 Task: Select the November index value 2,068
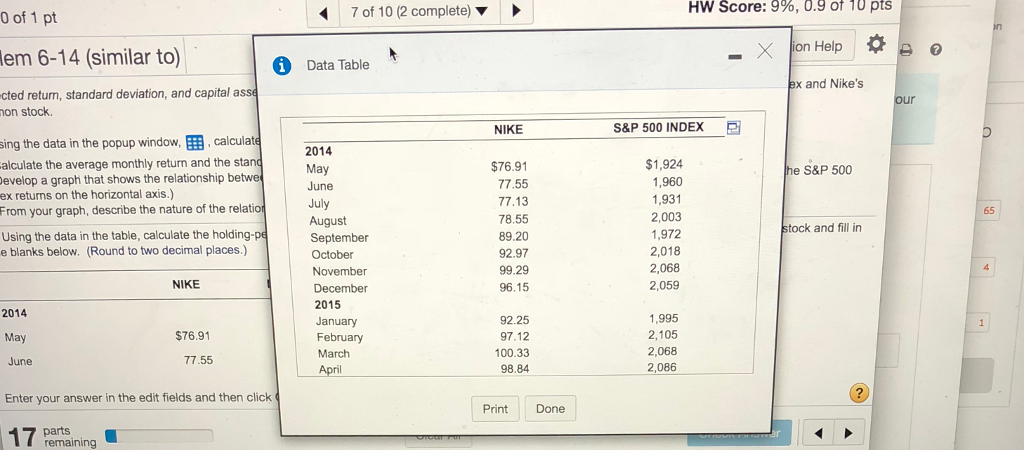665,268
